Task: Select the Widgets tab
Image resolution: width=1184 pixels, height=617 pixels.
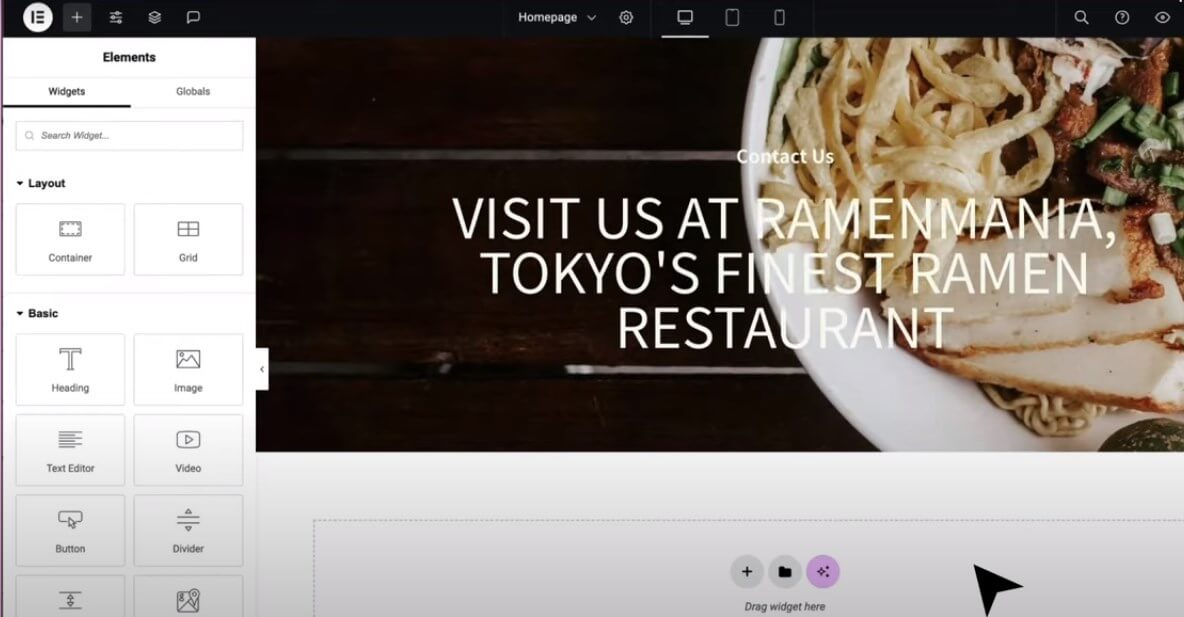Action: [66, 91]
